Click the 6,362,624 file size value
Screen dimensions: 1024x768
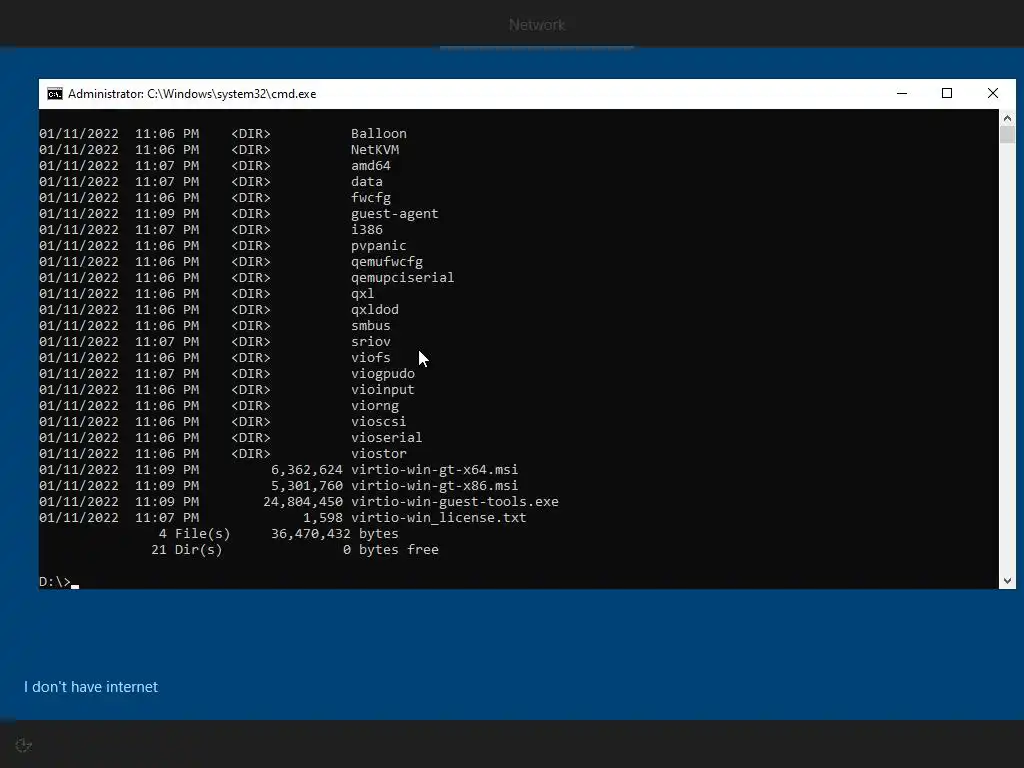pyautogui.click(x=307, y=470)
